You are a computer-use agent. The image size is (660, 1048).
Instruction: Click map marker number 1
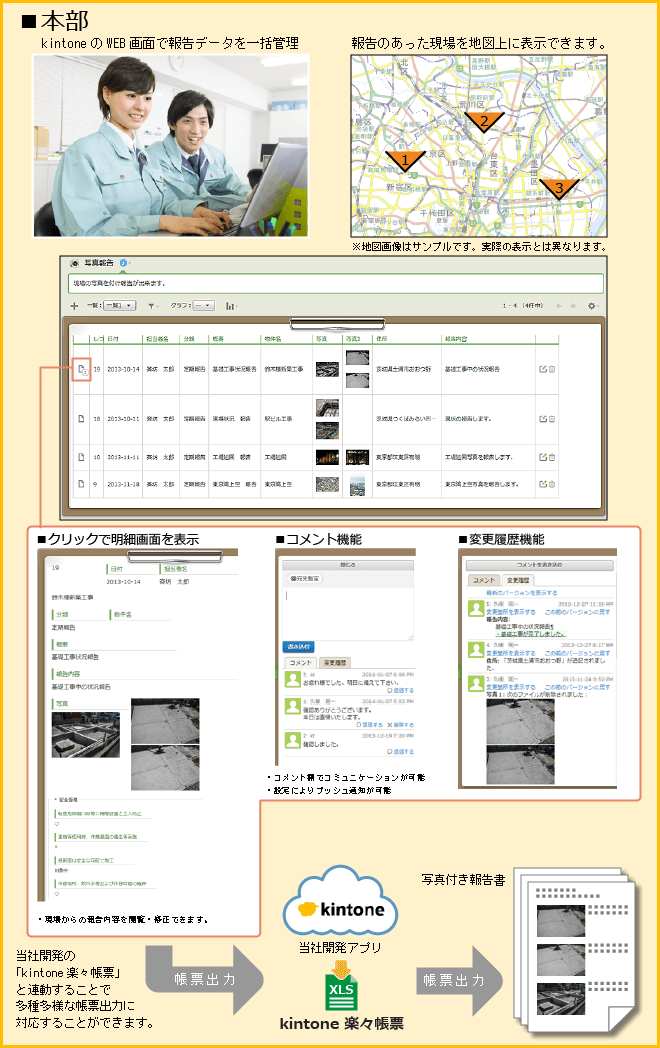coord(405,160)
